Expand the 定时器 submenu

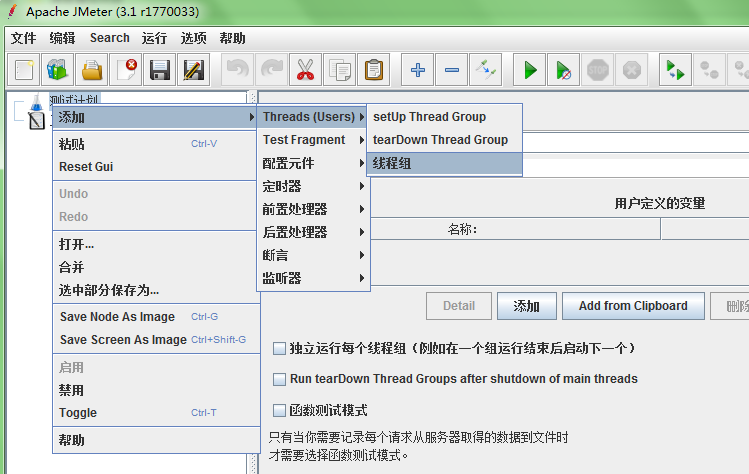click(x=313, y=186)
